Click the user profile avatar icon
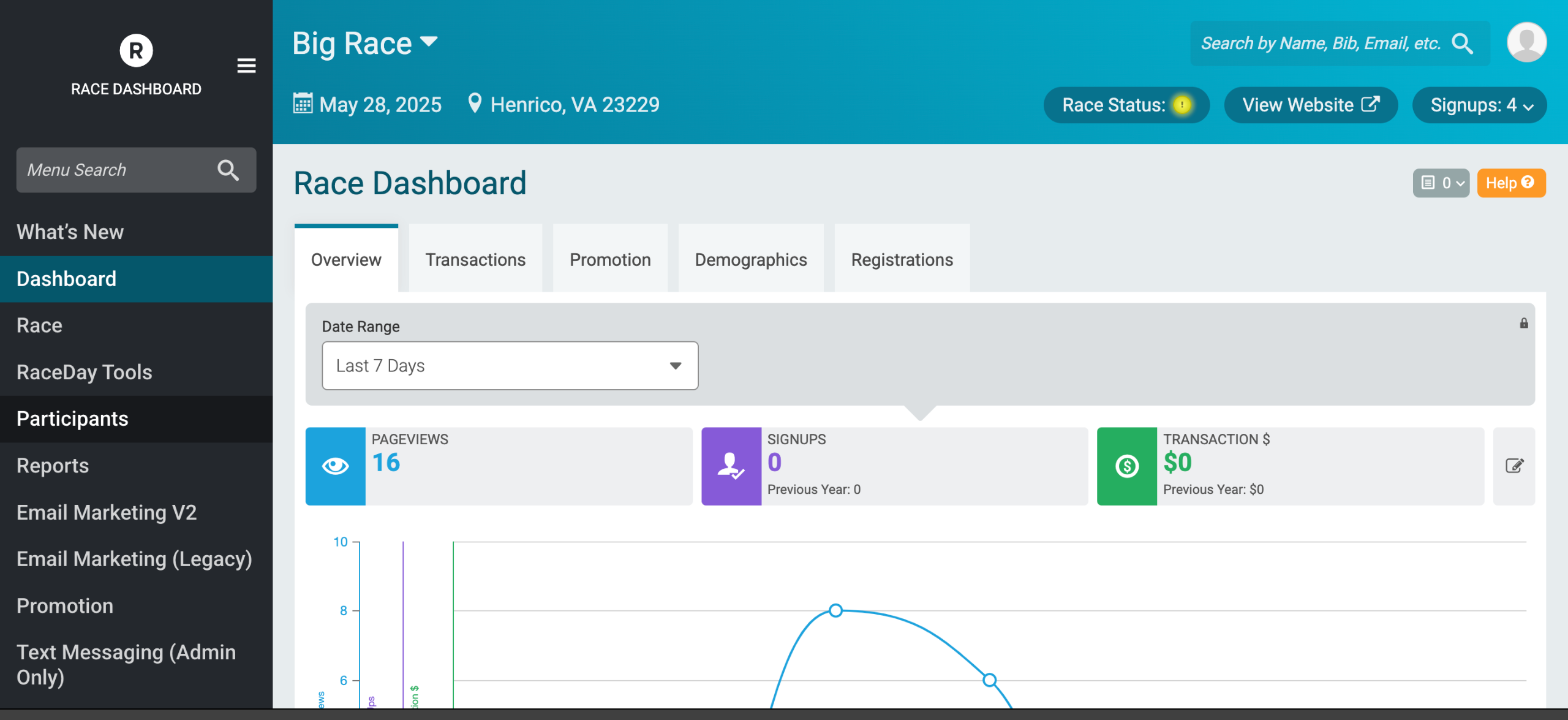The image size is (1568, 720). 1526,43
